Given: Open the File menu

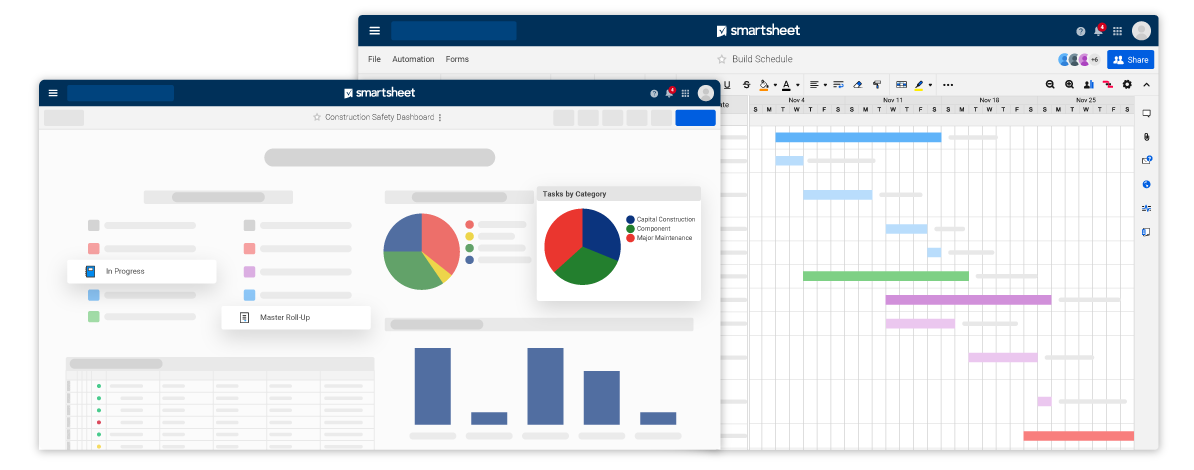Looking at the screenshot, I should [374, 59].
